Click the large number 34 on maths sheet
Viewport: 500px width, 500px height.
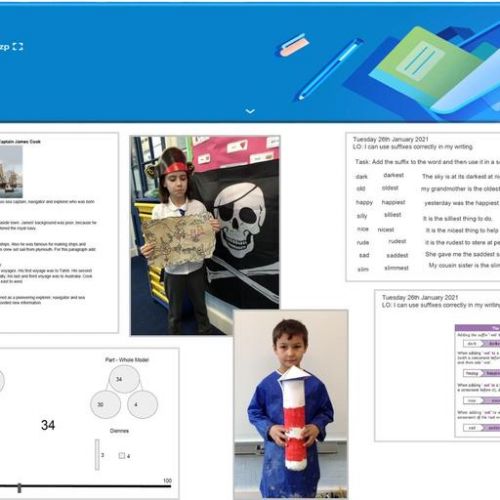(48, 425)
